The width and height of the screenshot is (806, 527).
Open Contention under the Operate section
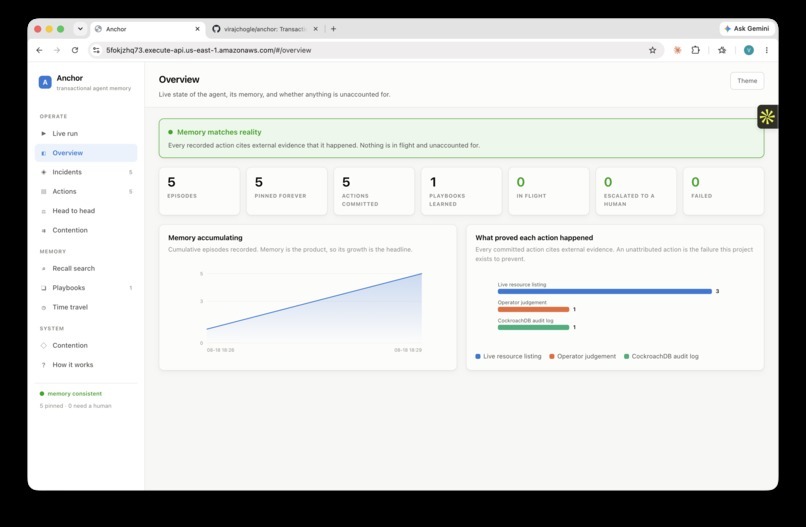[x=85, y=230]
